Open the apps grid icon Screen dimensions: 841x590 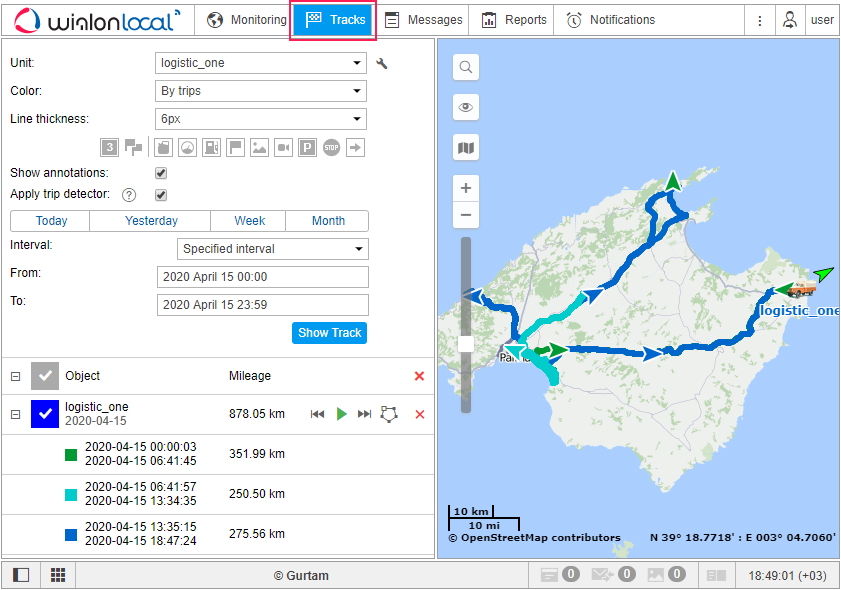58,576
